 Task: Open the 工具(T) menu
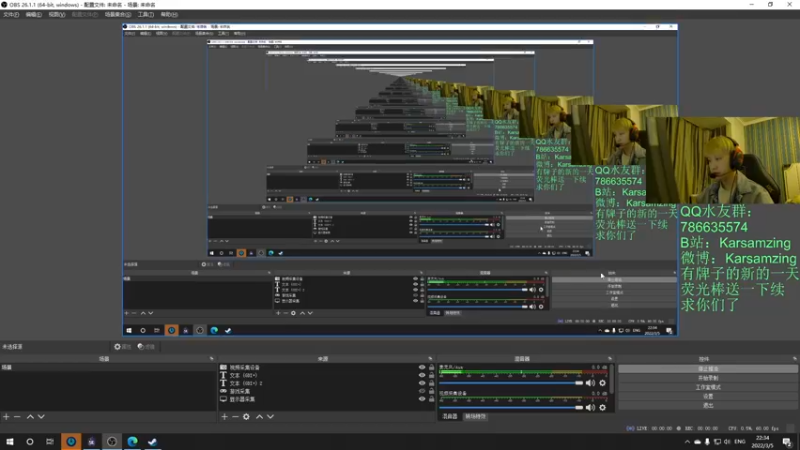tap(145, 15)
